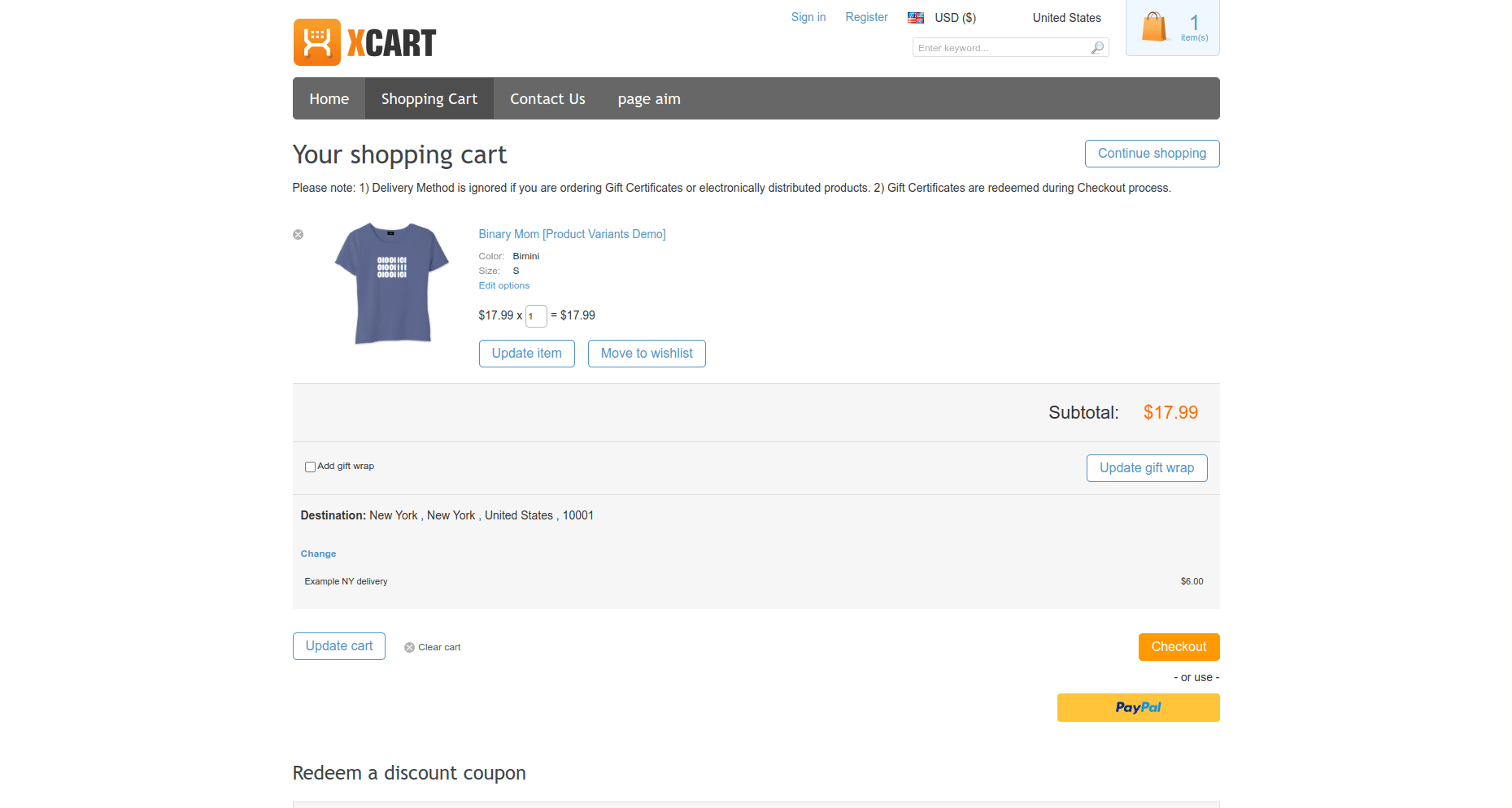This screenshot has height=808, width=1512.
Task: Focus the item quantity input field
Action: 536,316
